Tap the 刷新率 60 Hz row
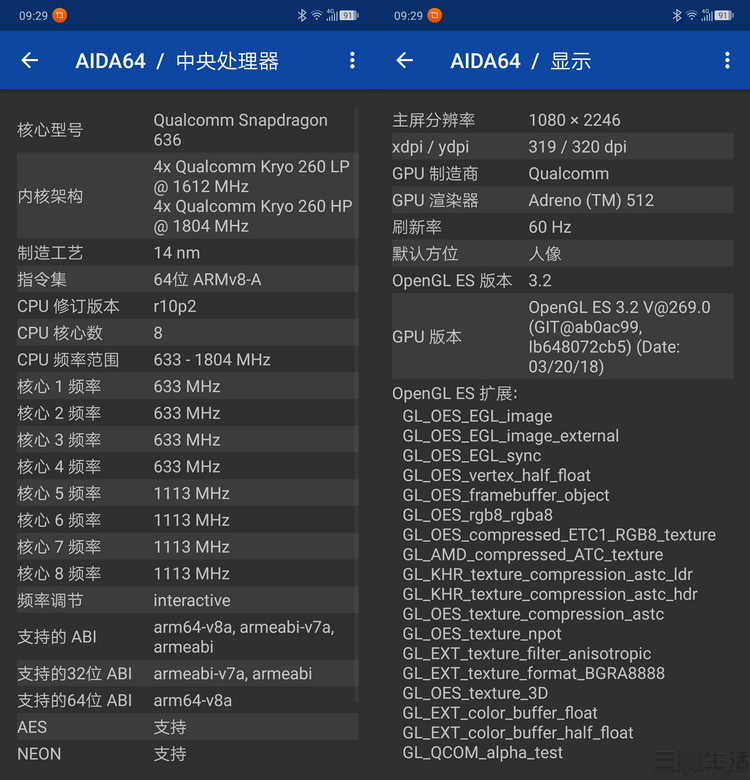The width and height of the screenshot is (750, 780). coord(560,227)
